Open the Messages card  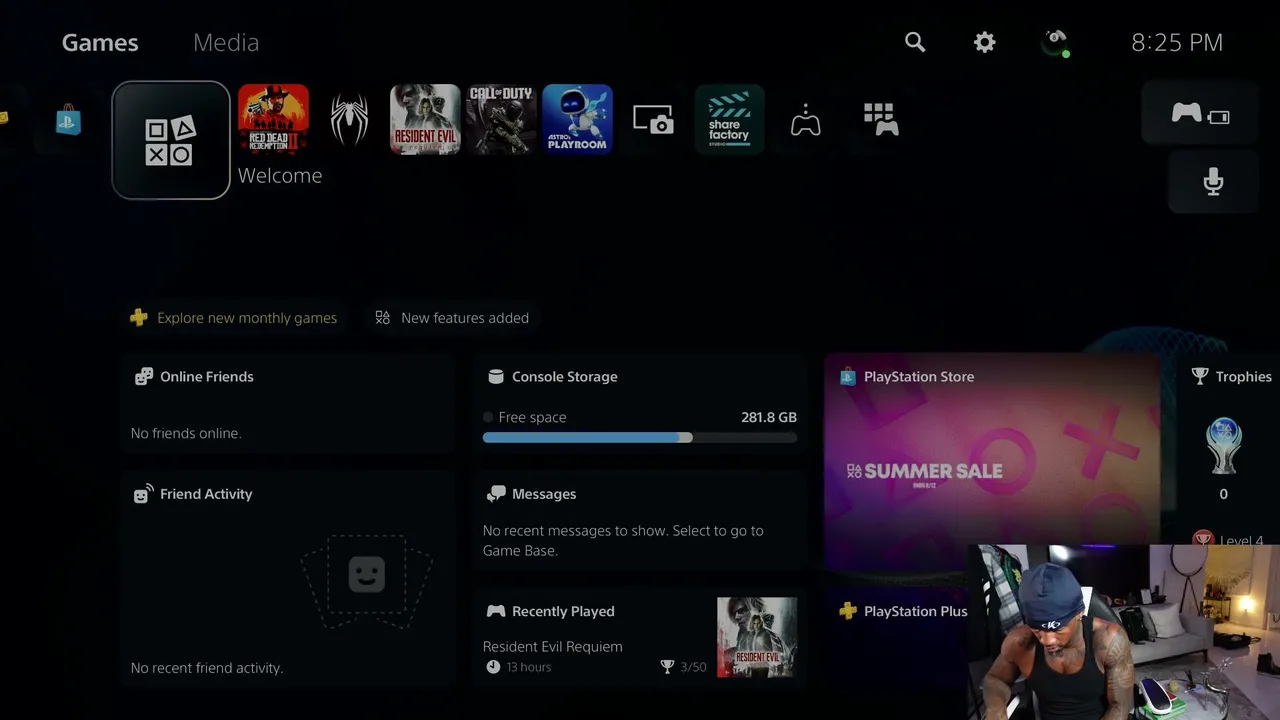640,520
